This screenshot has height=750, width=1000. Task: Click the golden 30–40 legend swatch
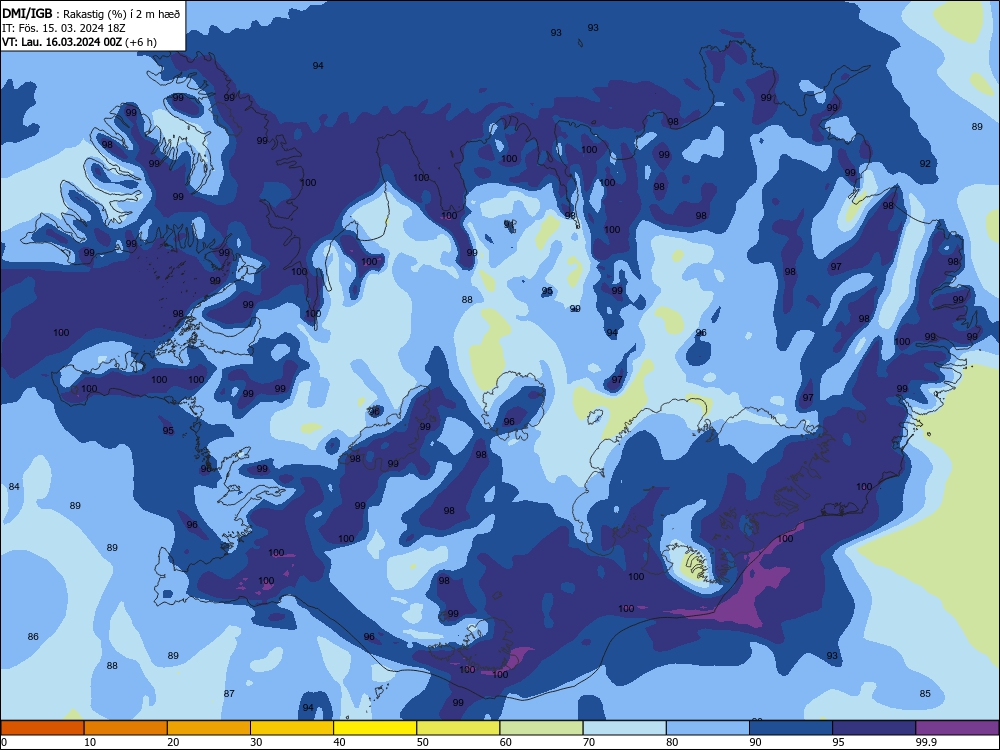tap(292, 728)
